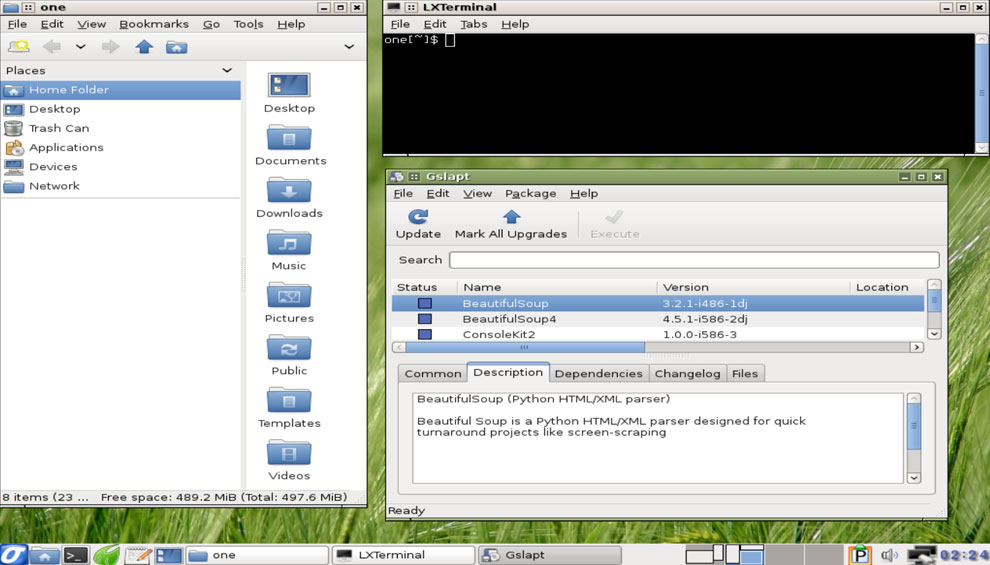Sort packages by the Name column header
The height and width of the screenshot is (565, 990).
[557, 287]
